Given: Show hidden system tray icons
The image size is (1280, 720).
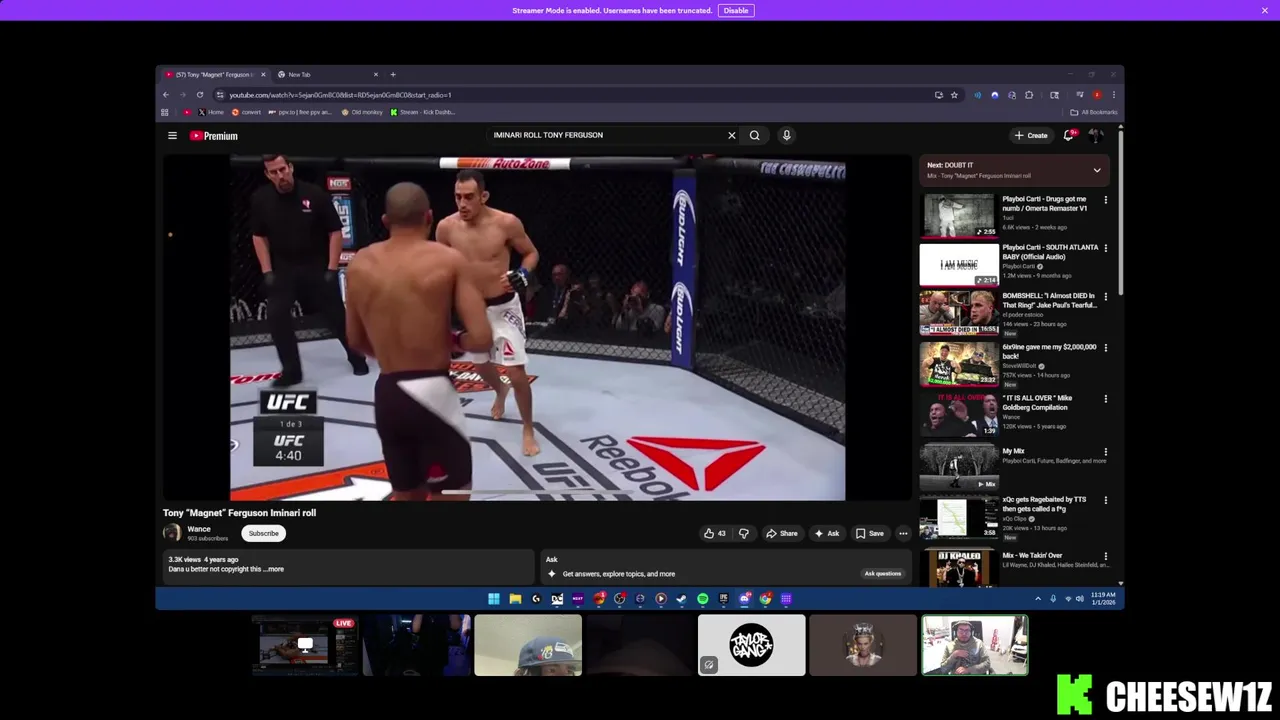Looking at the screenshot, I should [x=1038, y=599].
